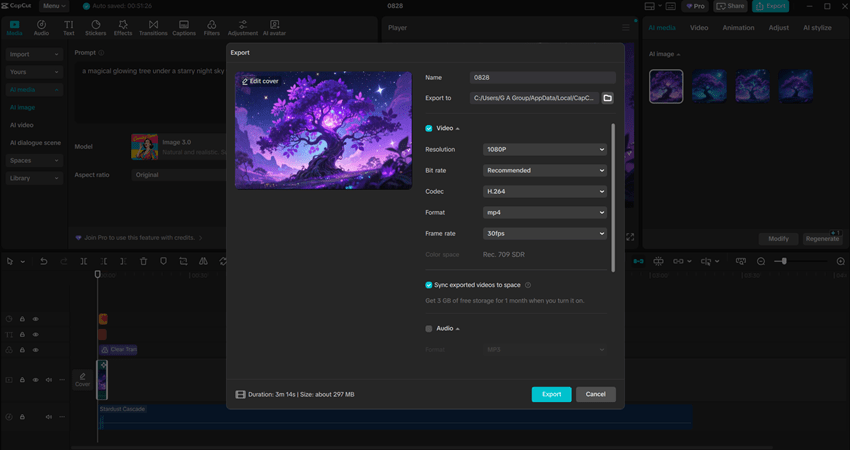Enable the Audio export checkbox

pyautogui.click(x=429, y=328)
